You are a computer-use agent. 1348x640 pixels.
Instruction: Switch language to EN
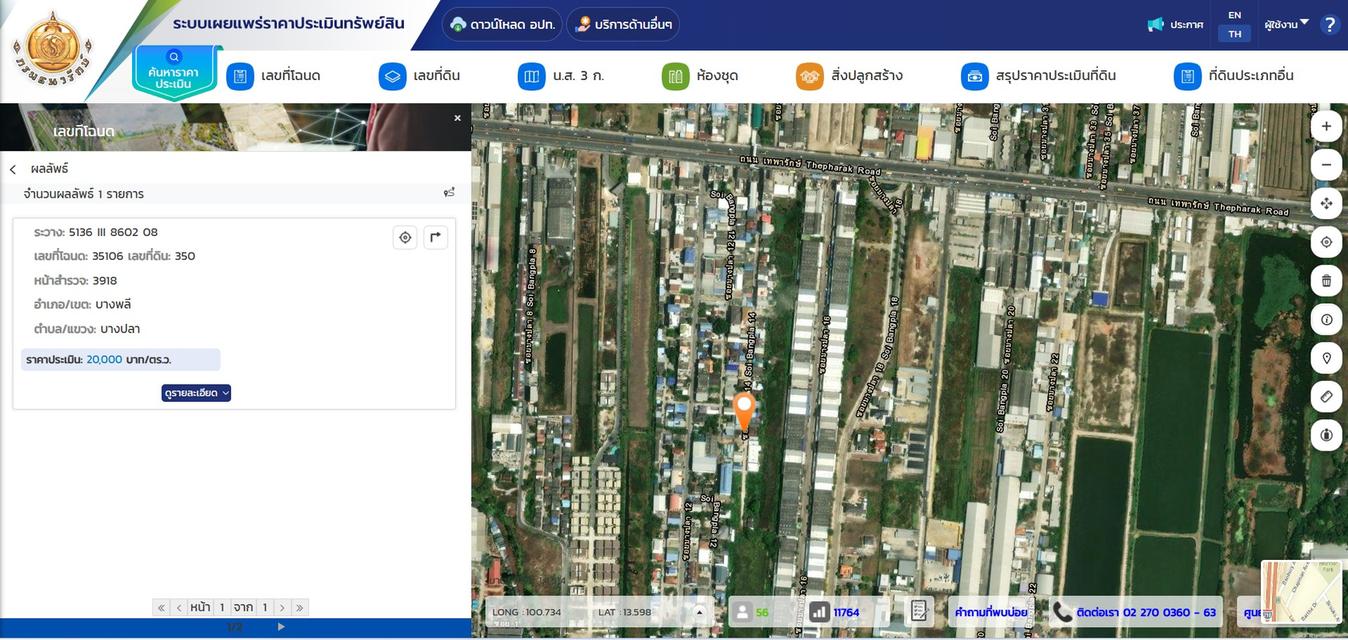(x=1234, y=15)
